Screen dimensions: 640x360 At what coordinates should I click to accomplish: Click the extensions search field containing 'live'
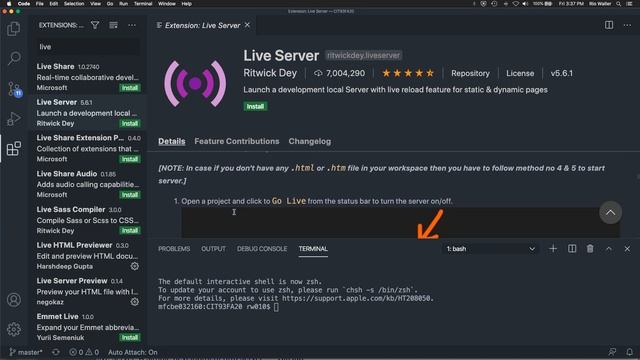click(x=88, y=47)
